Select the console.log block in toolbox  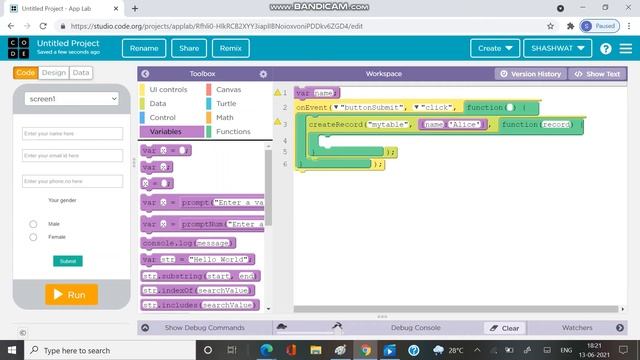pyautogui.click(x=188, y=243)
